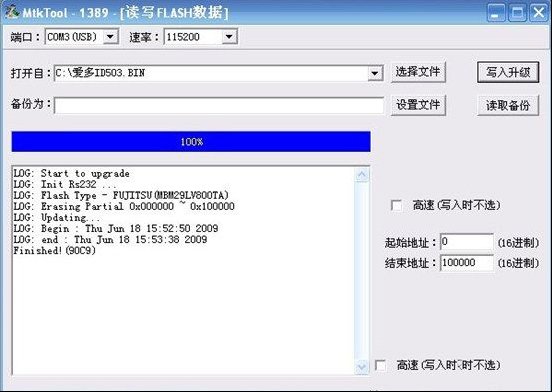Screen dimensions: 552x392
Task: Open the 115200 baud rate dropdown
Action: pos(229,37)
